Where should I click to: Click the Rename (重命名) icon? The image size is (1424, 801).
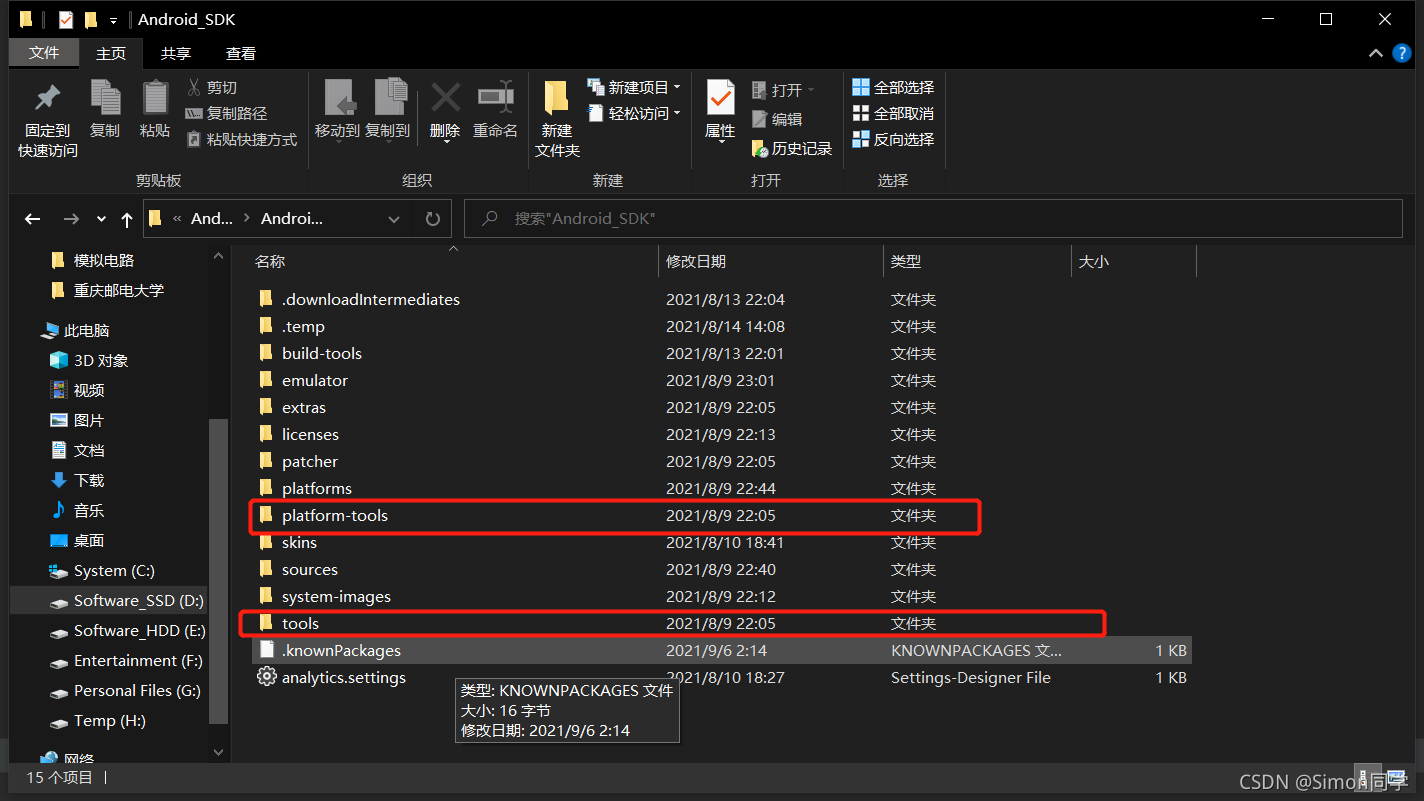[x=495, y=97]
